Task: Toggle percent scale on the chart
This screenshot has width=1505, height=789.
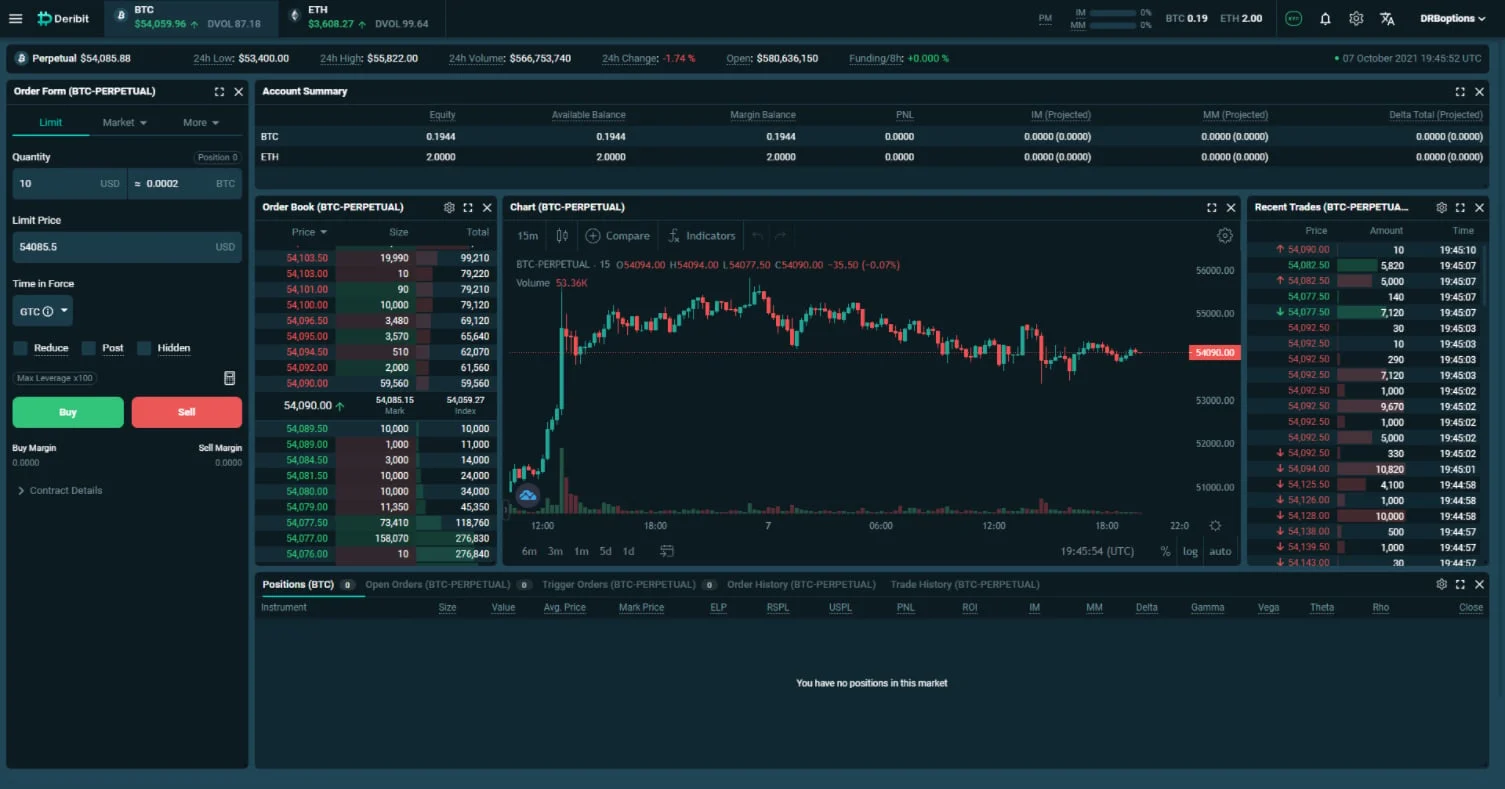Action: pyautogui.click(x=1165, y=551)
